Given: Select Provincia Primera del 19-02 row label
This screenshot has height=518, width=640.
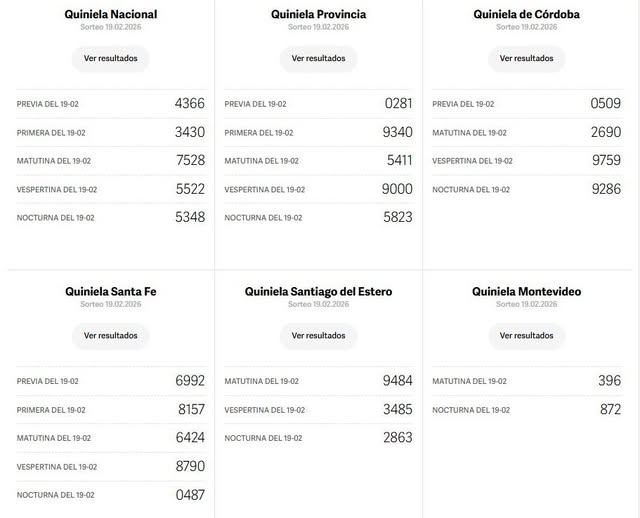Looking at the screenshot, I should (259, 133).
